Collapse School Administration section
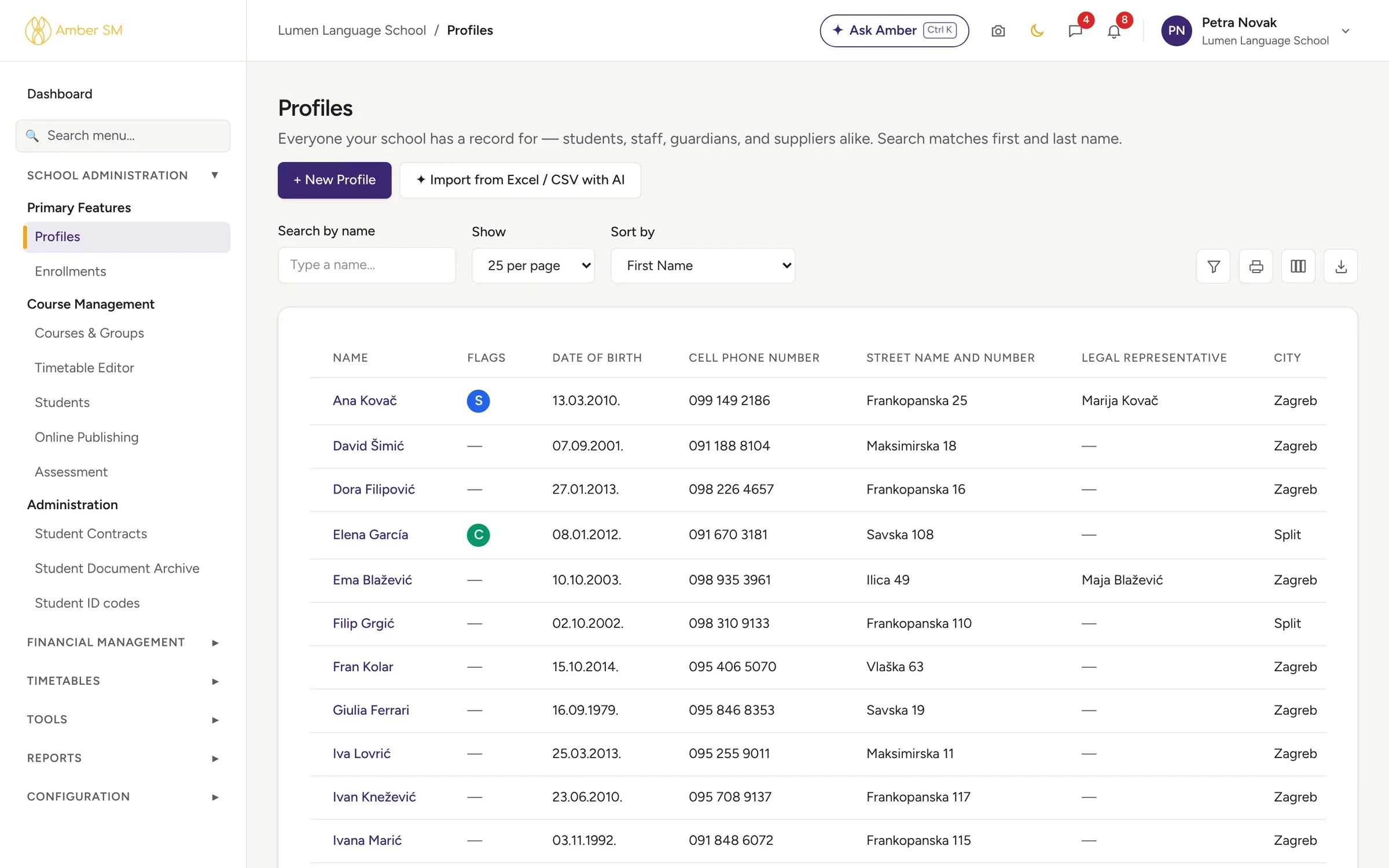This screenshot has height=868, width=1389. tap(123, 175)
